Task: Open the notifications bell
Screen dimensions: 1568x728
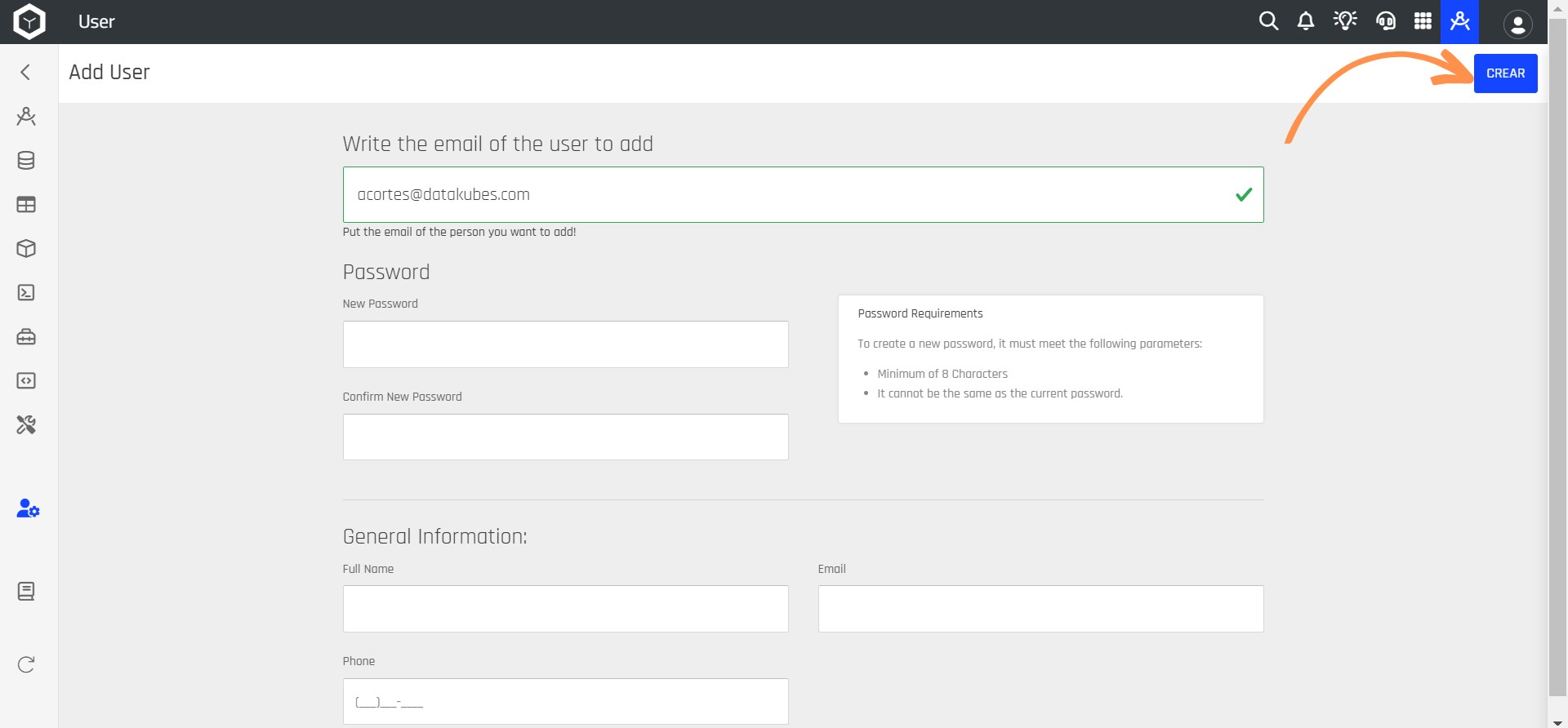Action: coord(1306,21)
